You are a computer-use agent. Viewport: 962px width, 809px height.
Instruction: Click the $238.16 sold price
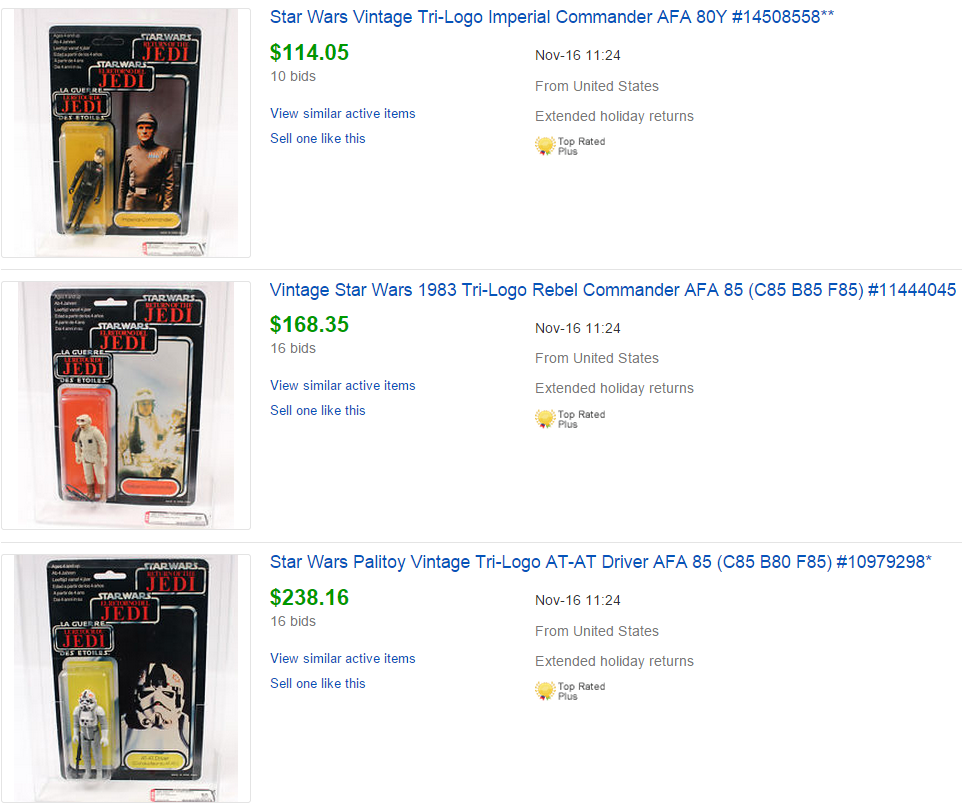point(309,597)
